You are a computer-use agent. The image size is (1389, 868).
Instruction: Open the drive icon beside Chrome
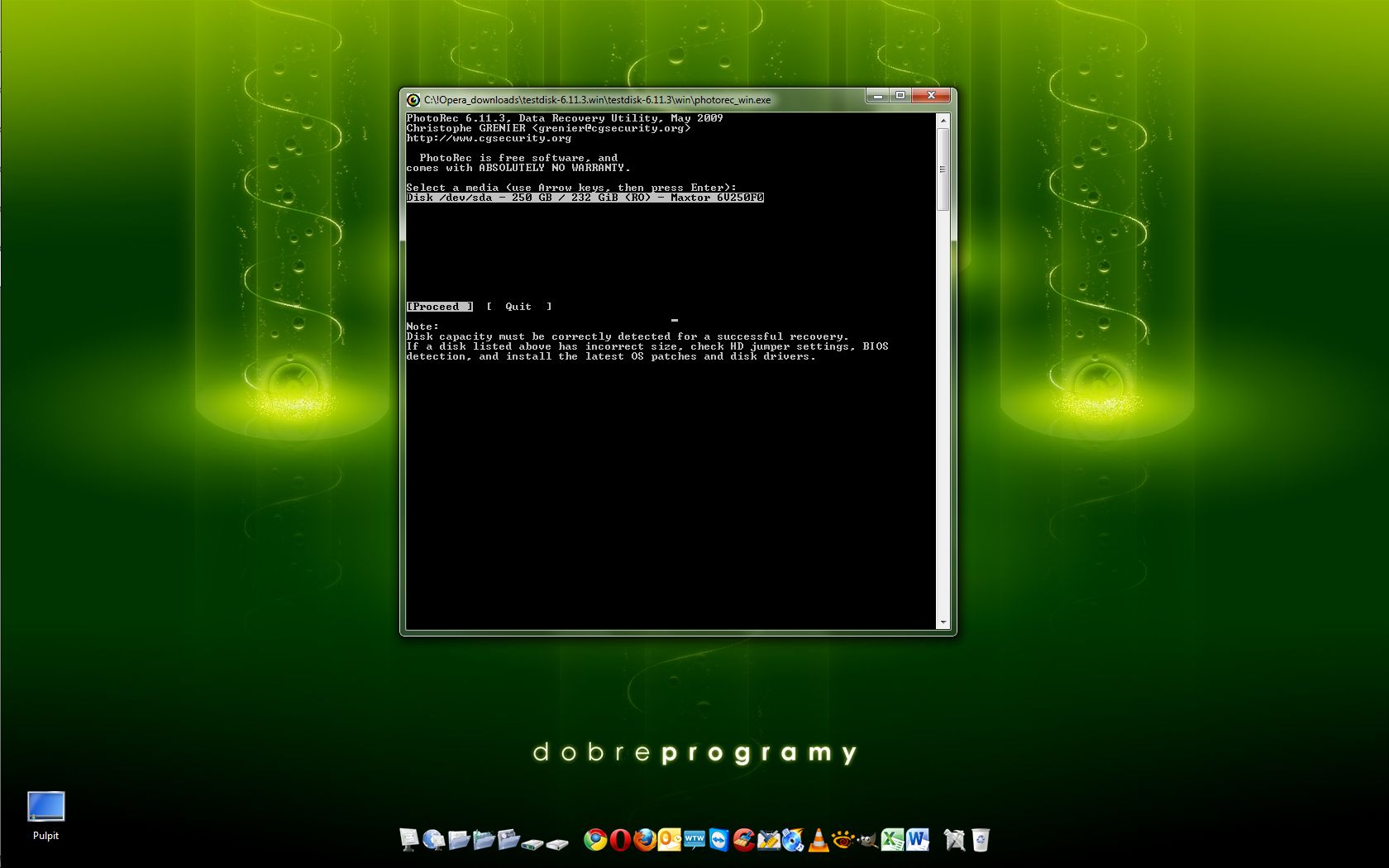(x=558, y=843)
